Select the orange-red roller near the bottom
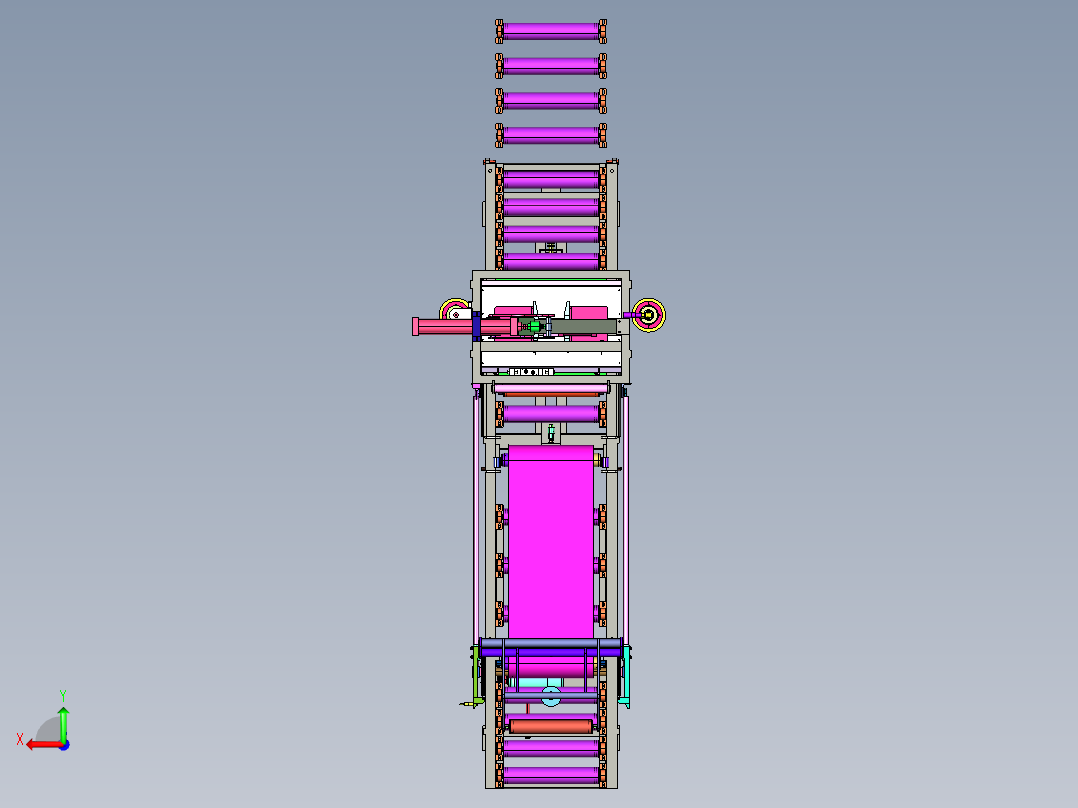This screenshot has height=808, width=1078. click(x=551, y=727)
